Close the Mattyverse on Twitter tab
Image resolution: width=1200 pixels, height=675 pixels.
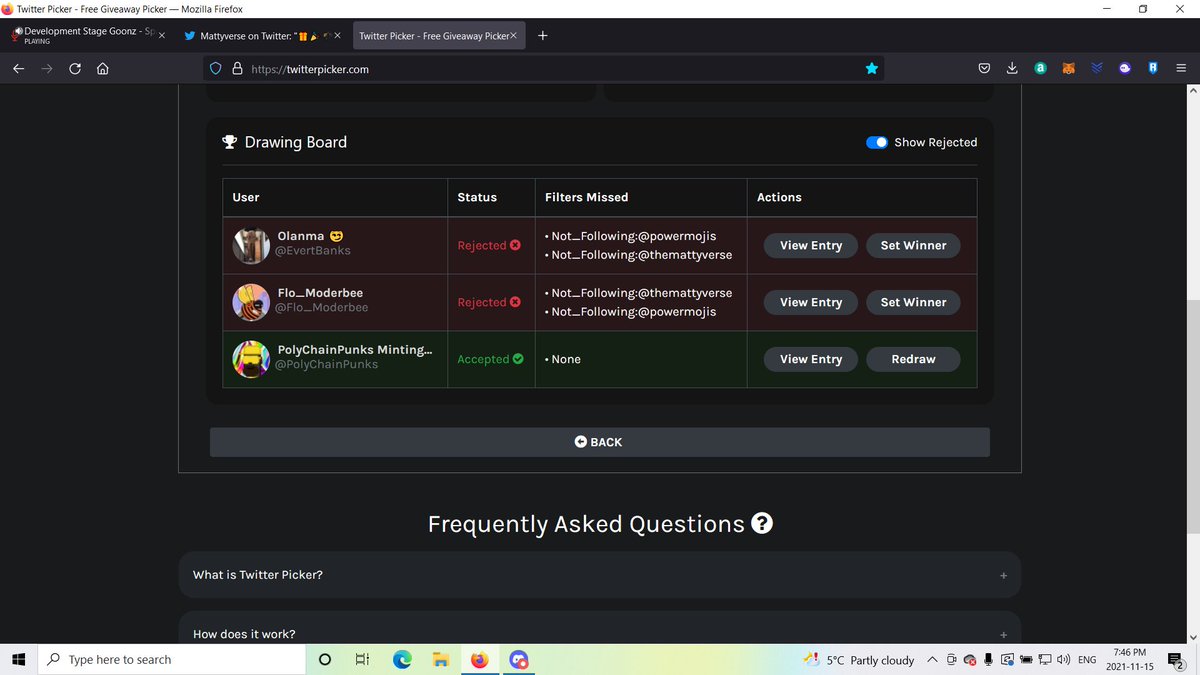click(337, 35)
